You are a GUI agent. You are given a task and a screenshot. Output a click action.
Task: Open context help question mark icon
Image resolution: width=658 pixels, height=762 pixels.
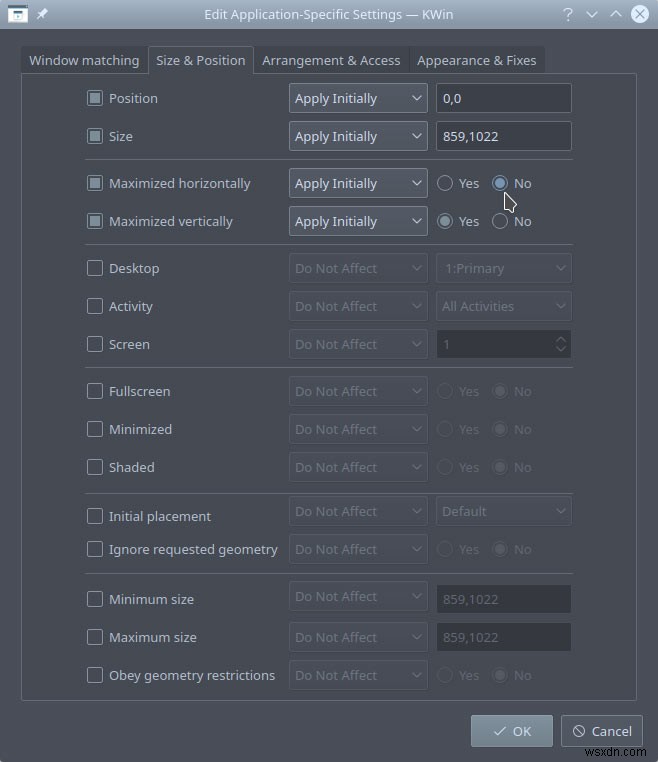point(568,14)
